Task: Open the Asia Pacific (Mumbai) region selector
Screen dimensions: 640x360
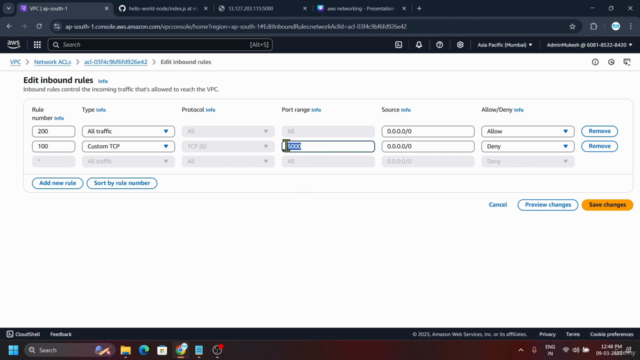Action: coord(504,45)
